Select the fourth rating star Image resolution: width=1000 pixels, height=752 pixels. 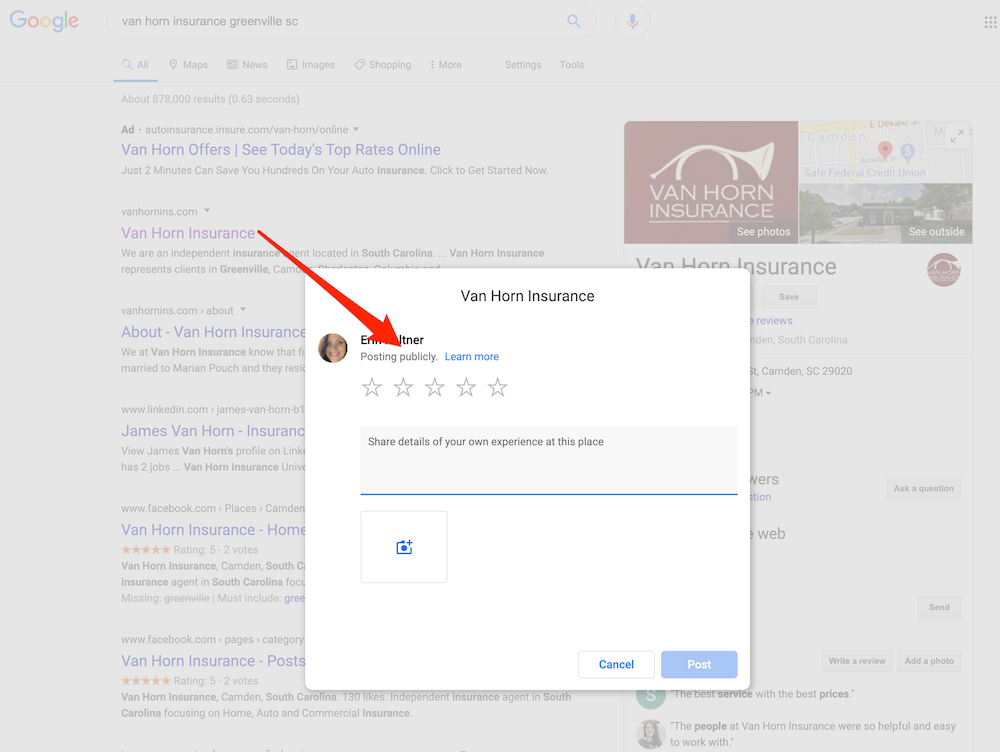pyautogui.click(x=466, y=387)
